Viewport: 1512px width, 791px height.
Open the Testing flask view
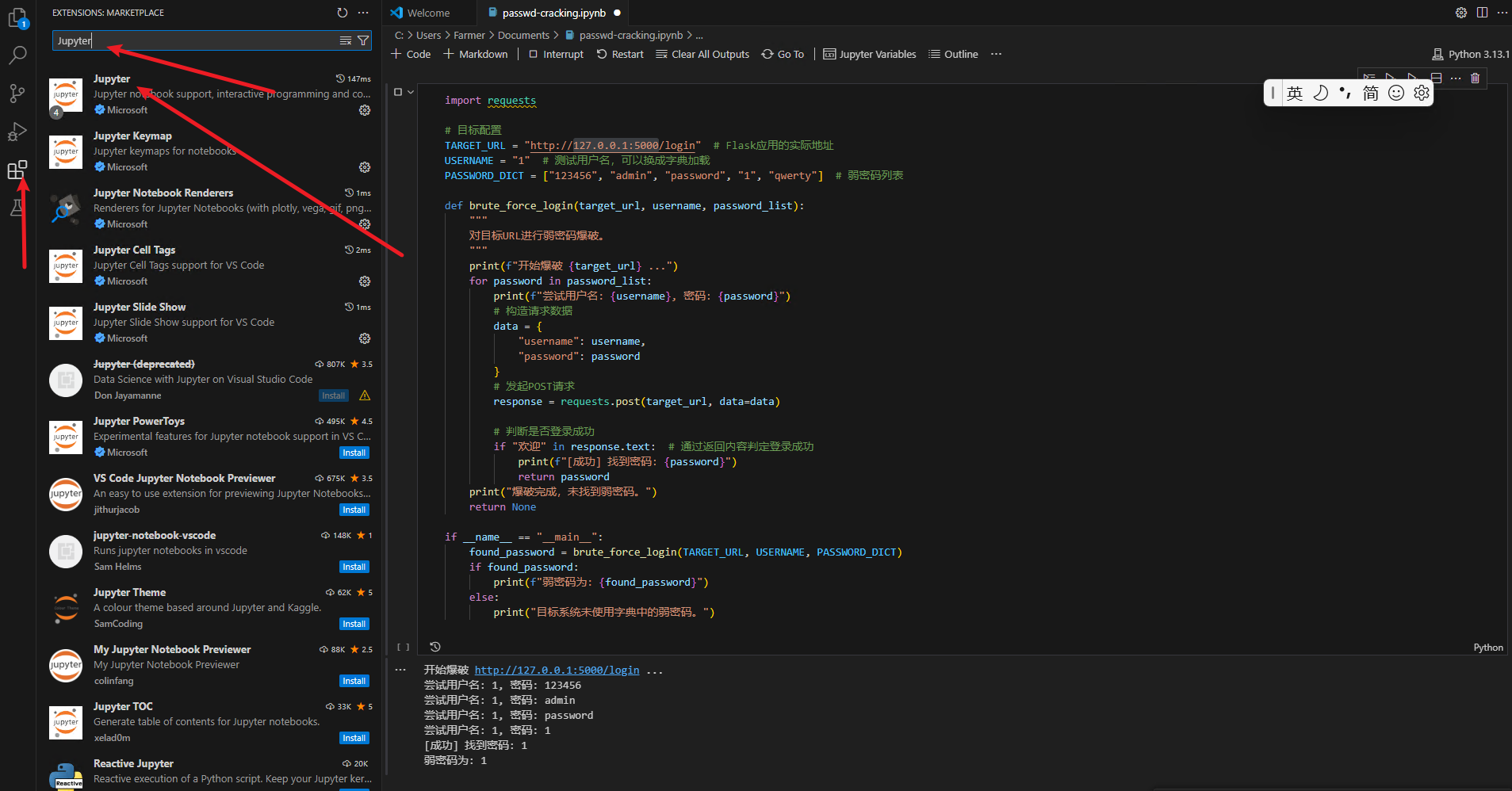17,208
